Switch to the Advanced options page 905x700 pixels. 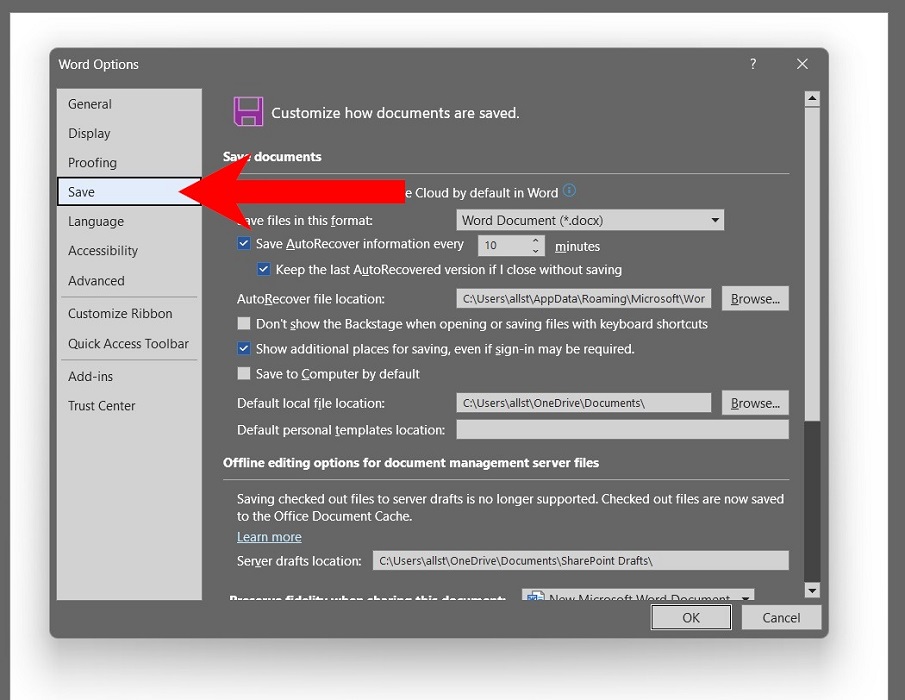pyautogui.click(x=96, y=281)
